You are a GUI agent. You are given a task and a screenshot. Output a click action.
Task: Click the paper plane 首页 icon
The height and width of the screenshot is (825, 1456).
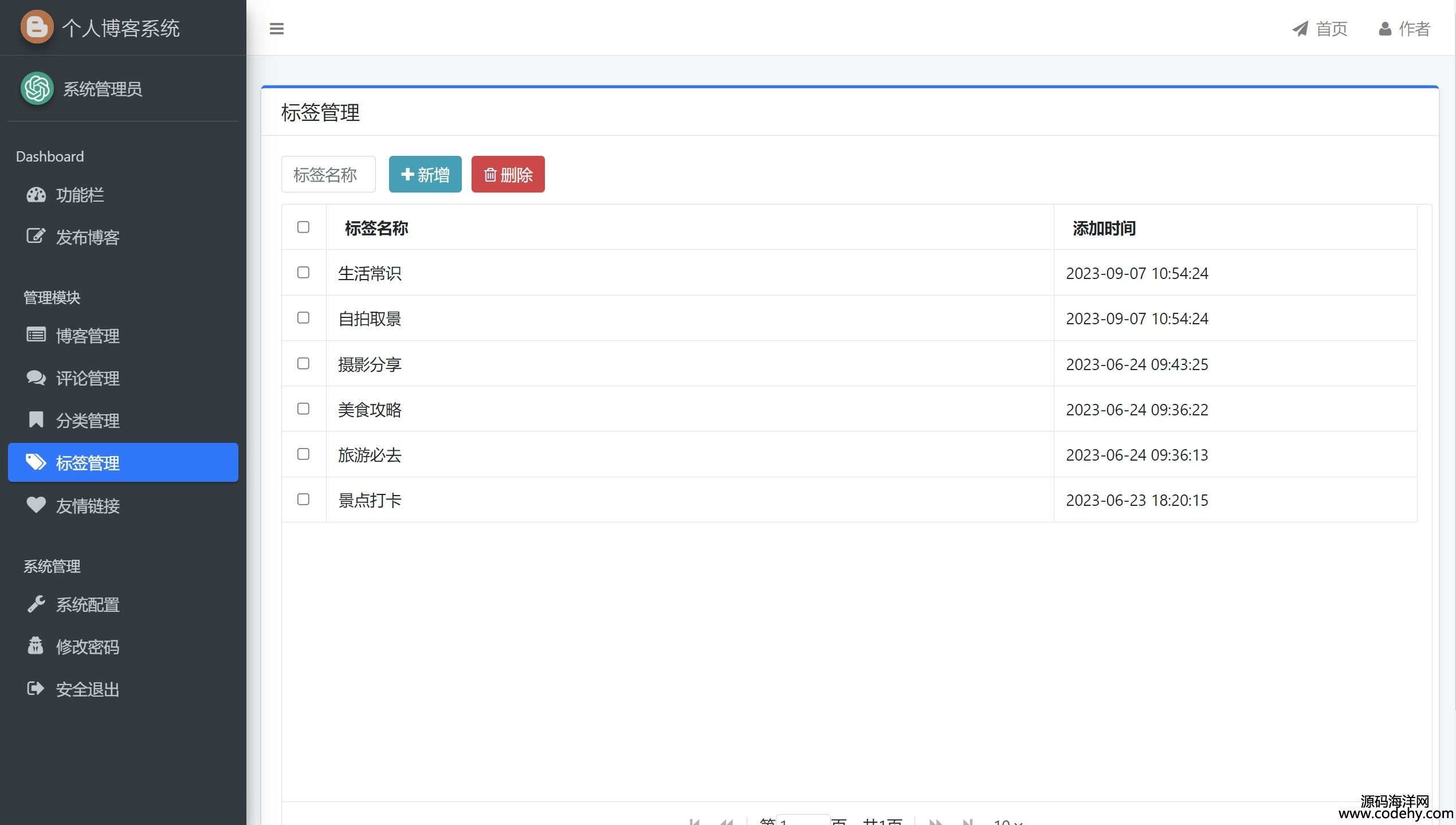1300,29
